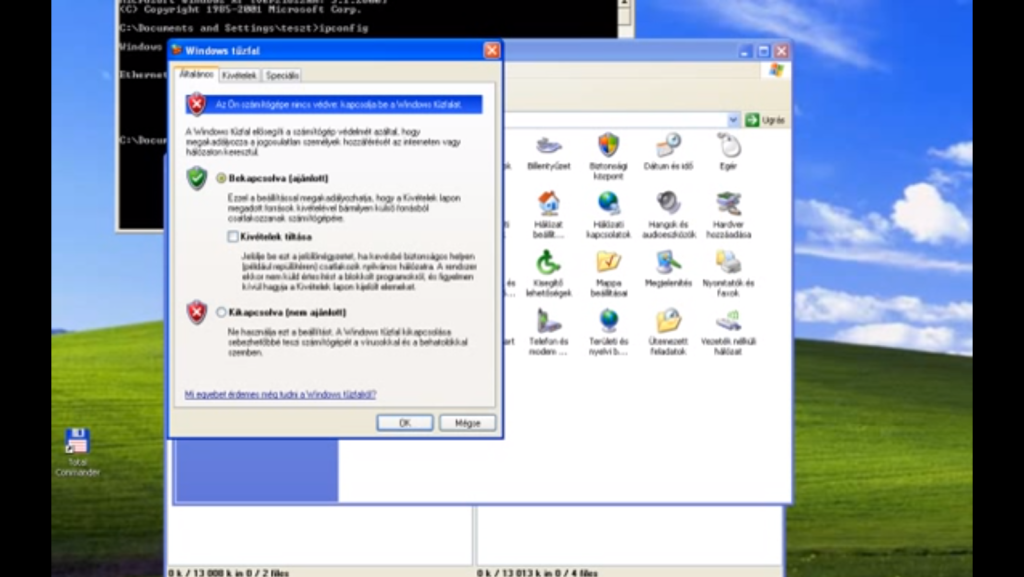Image resolution: width=1024 pixels, height=577 pixels.
Task: Select Kikapcsolva (nem ajánlott) radio button
Action: 221,312
